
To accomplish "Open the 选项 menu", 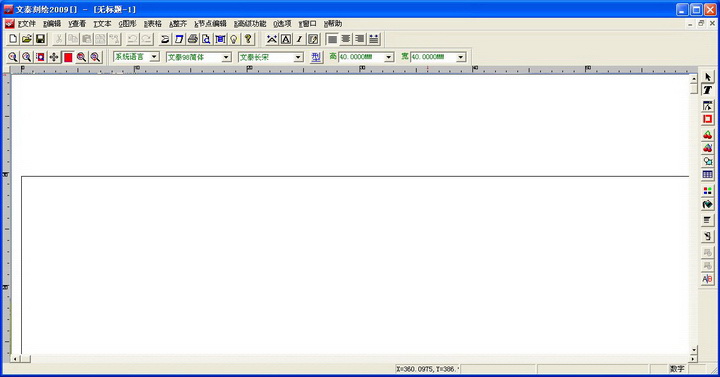I will pyautogui.click(x=282, y=23).
